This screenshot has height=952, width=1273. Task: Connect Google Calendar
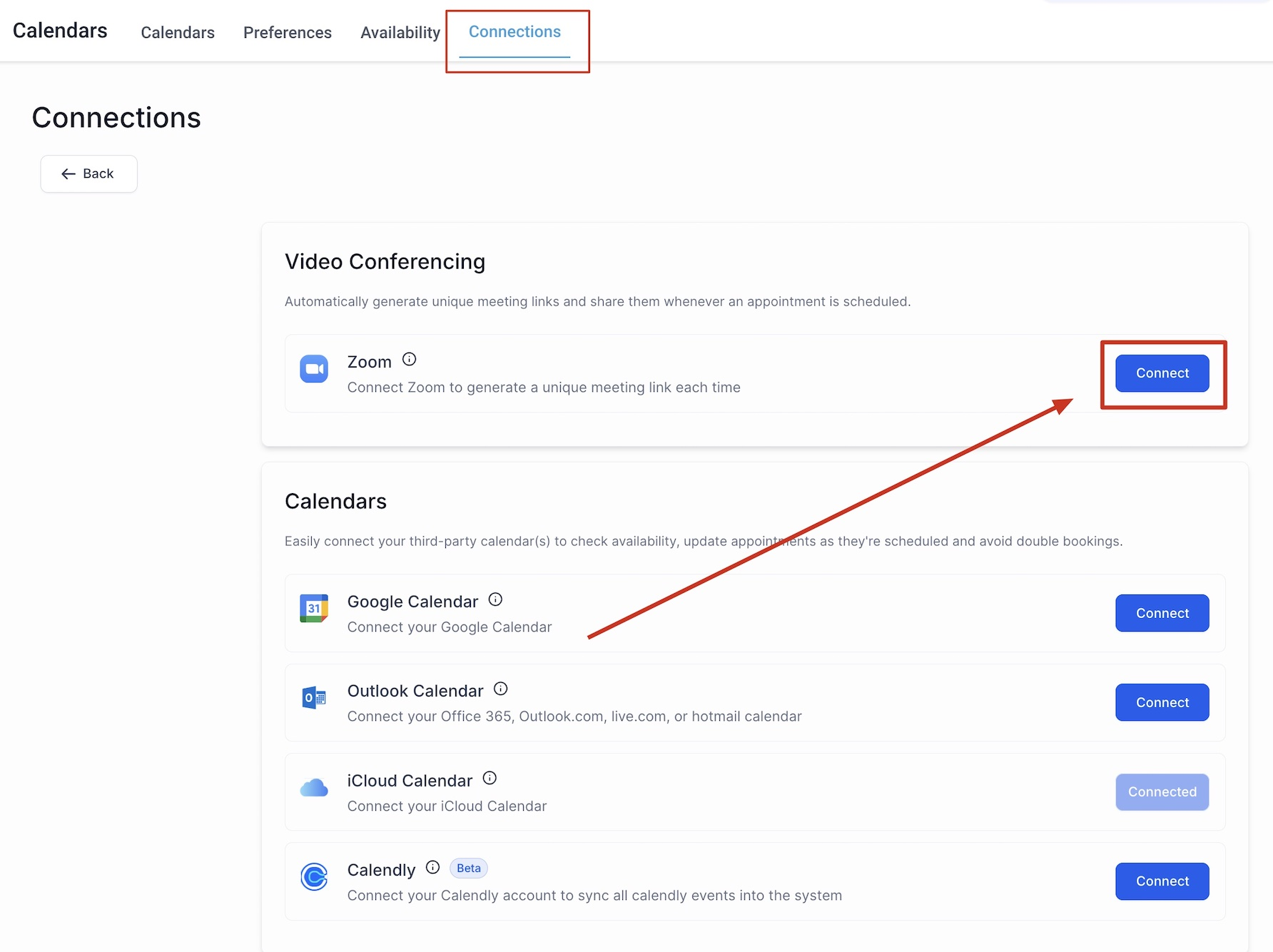coord(1162,613)
